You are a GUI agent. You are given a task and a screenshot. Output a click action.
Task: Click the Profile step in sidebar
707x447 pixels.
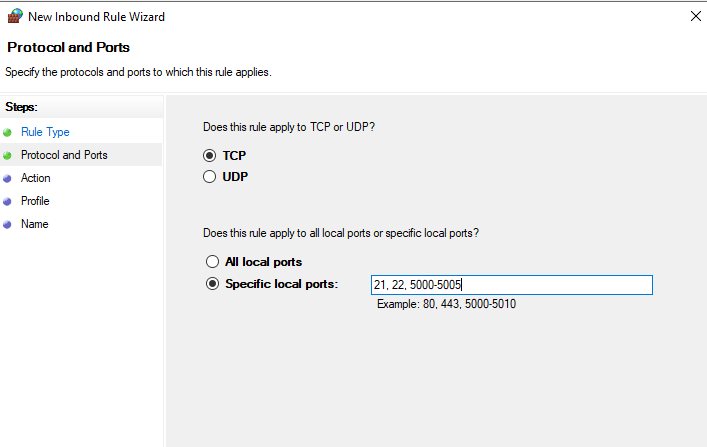(x=35, y=201)
